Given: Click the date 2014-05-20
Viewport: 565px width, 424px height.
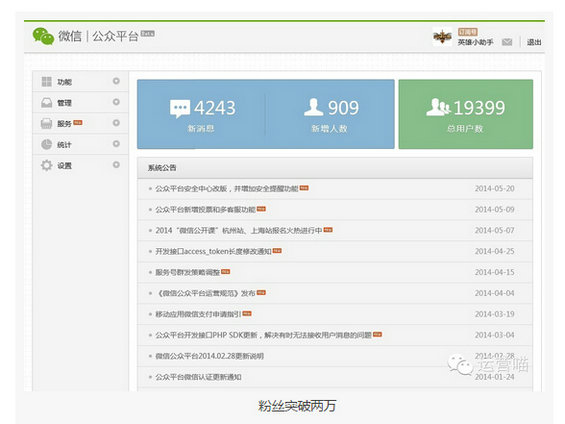Looking at the screenshot, I should pos(494,189).
